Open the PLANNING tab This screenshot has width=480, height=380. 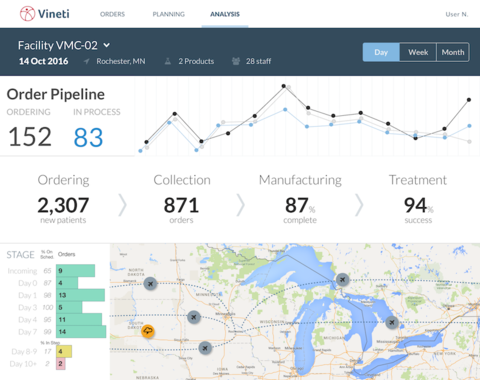coord(169,14)
